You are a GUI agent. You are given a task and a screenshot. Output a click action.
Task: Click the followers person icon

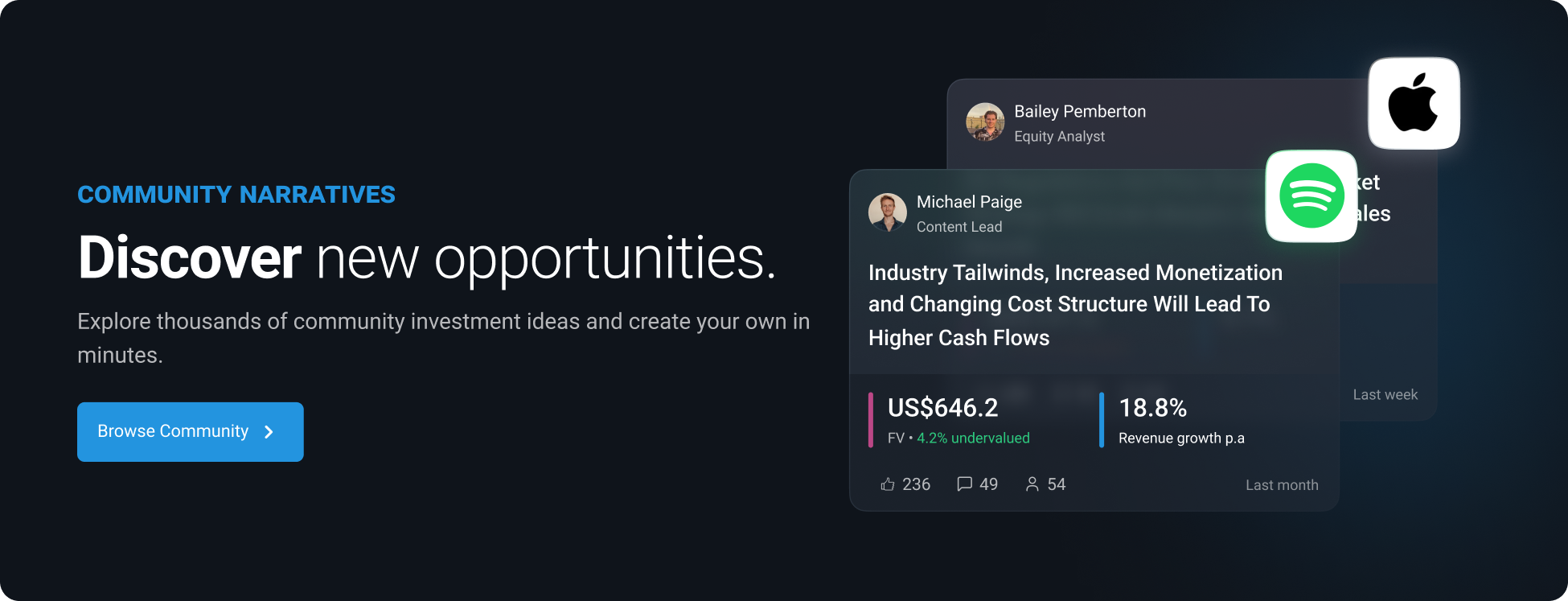[x=1032, y=484]
